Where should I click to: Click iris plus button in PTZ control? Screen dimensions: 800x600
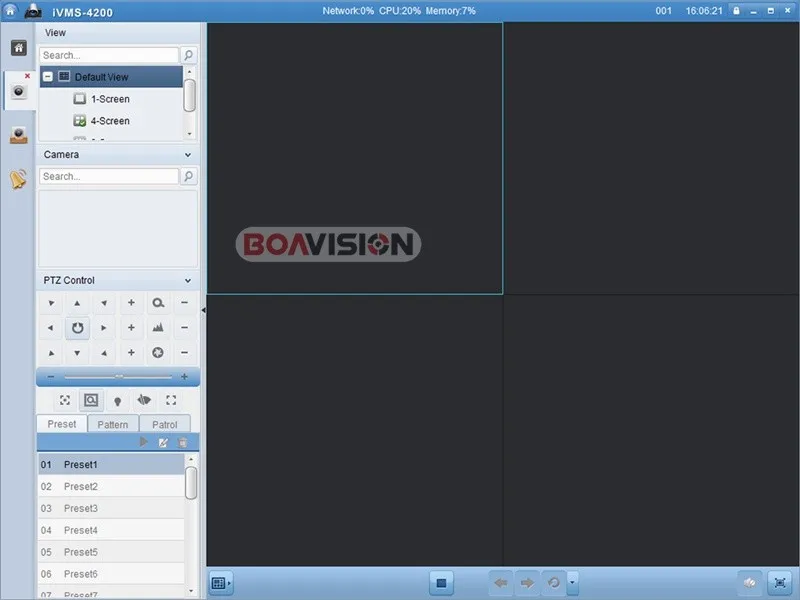click(x=131, y=353)
